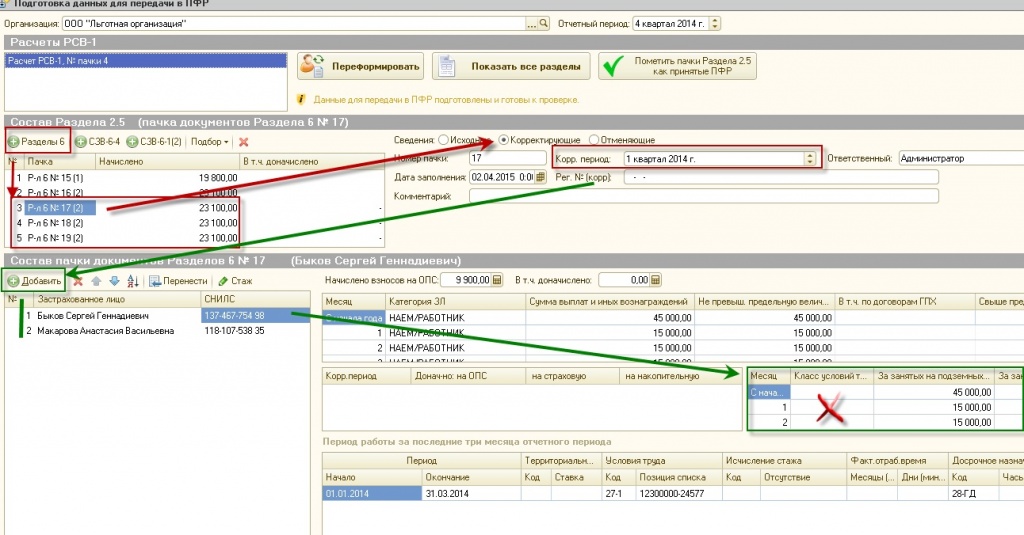Click the Страхованное лицо column header
The height and width of the screenshot is (535, 1024).
click(x=116, y=299)
